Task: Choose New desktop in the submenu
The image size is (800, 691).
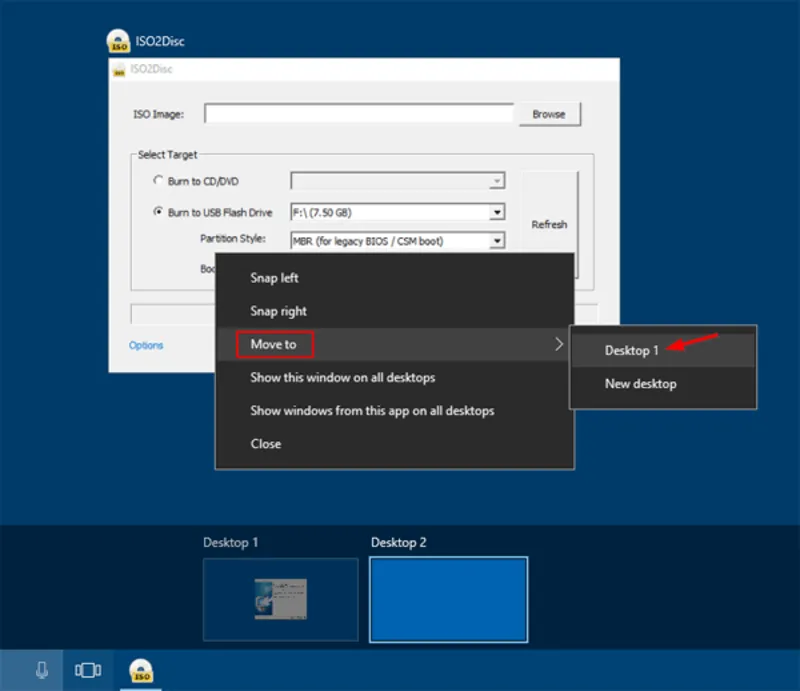Action: pyautogui.click(x=640, y=384)
